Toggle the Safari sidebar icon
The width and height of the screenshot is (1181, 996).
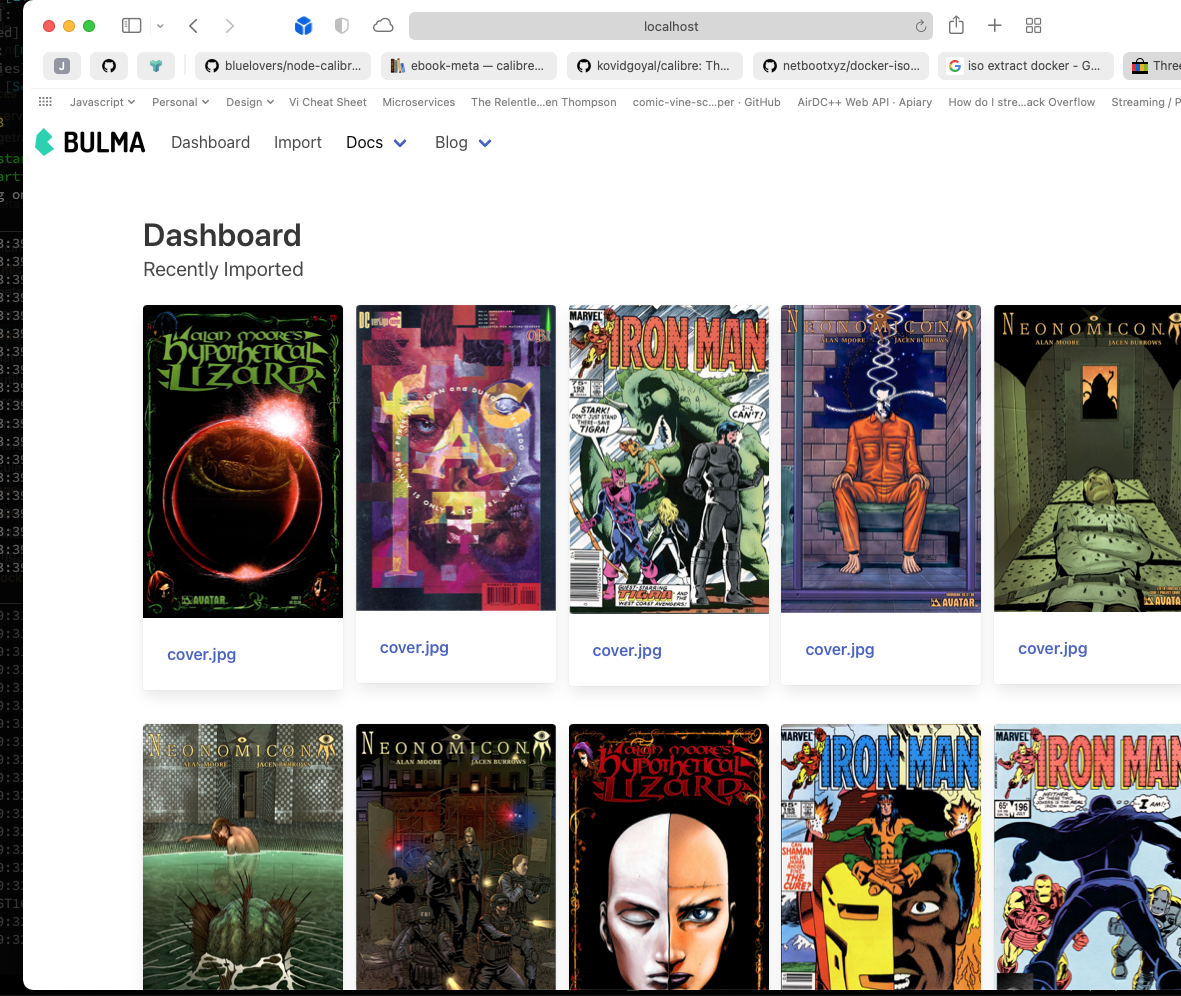[131, 26]
